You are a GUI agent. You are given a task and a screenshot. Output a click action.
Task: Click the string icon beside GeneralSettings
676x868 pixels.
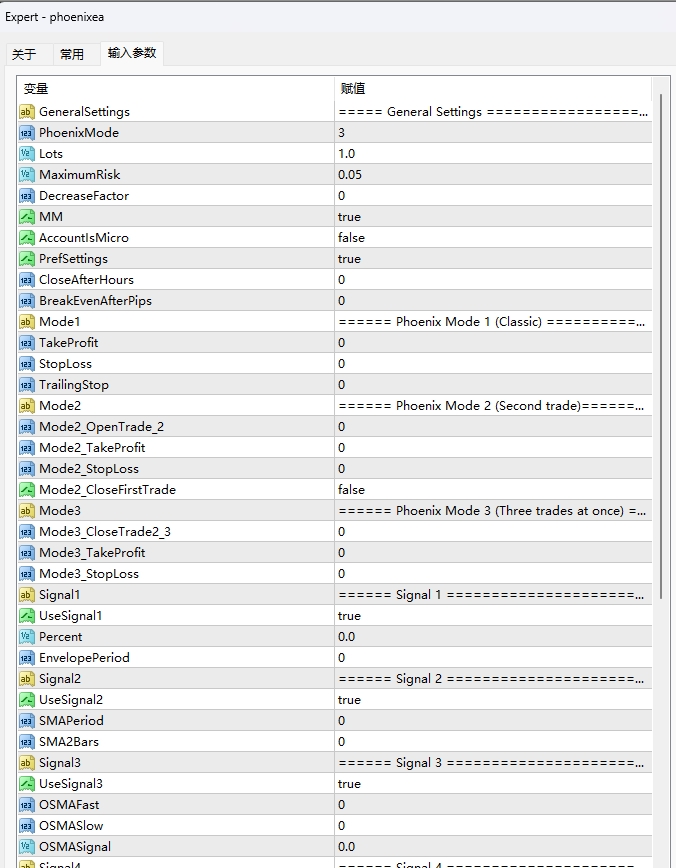pyautogui.click(x=27, y=112)
